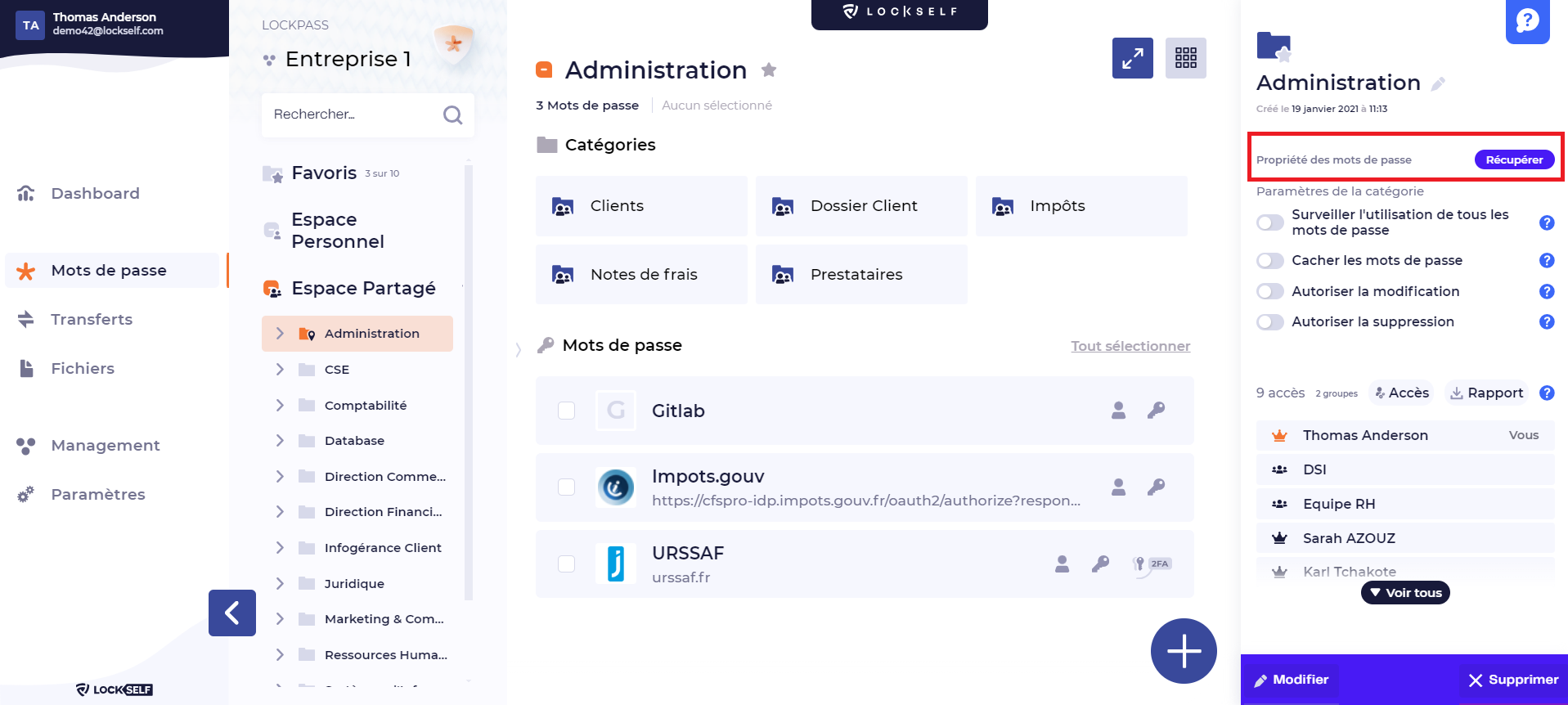Click the user icon on Impots.gouv row
This screenshot has width=1568, height=705.
[1118, 487]
